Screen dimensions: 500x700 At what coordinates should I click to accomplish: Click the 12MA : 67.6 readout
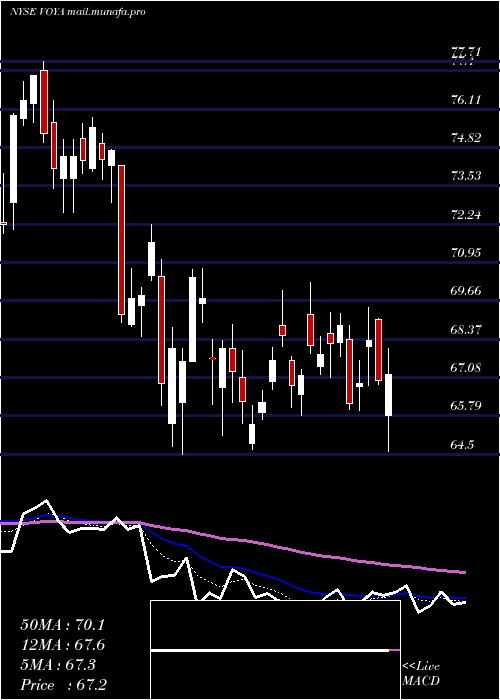coord(62,645)
